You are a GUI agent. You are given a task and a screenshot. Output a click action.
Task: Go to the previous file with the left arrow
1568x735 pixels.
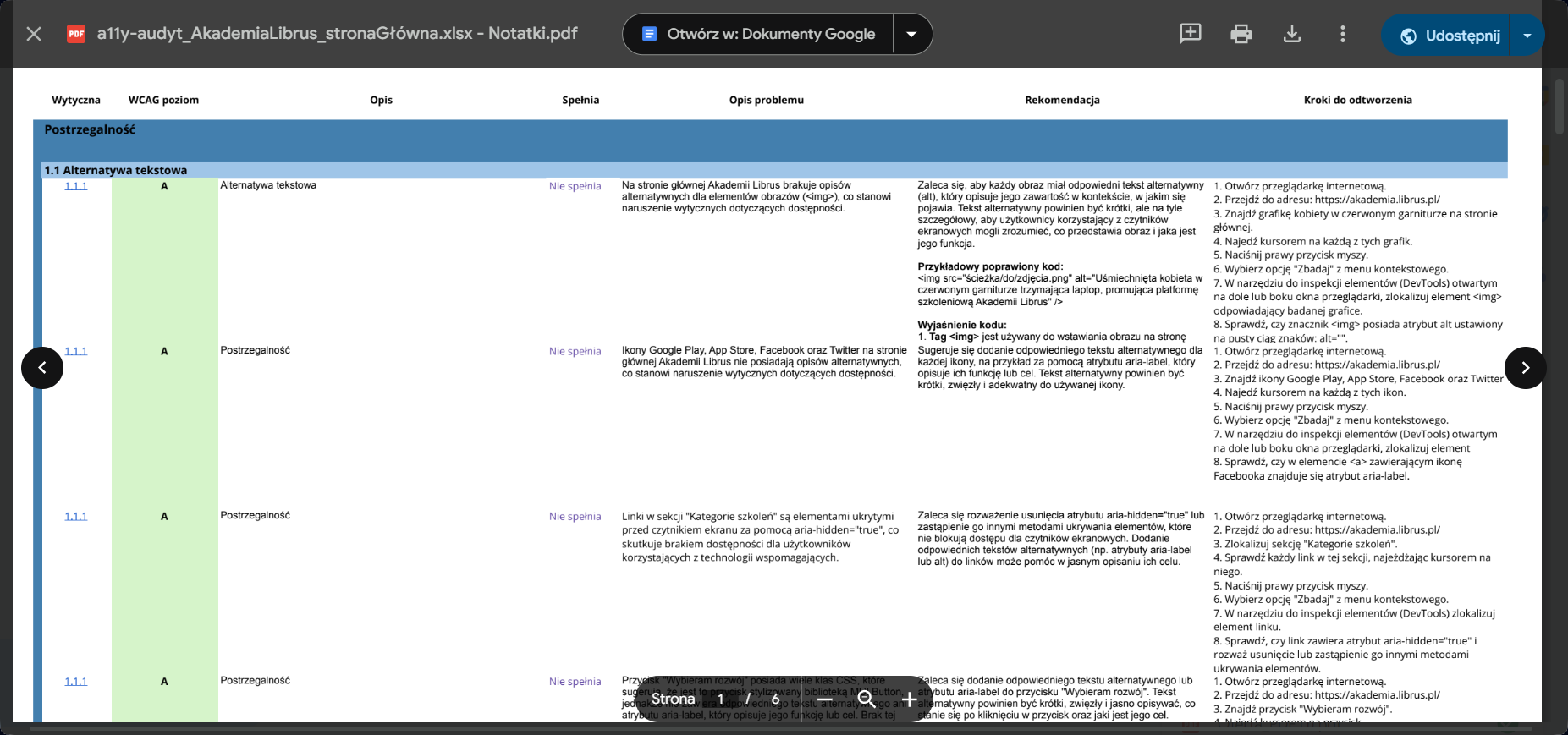(42, 368)
